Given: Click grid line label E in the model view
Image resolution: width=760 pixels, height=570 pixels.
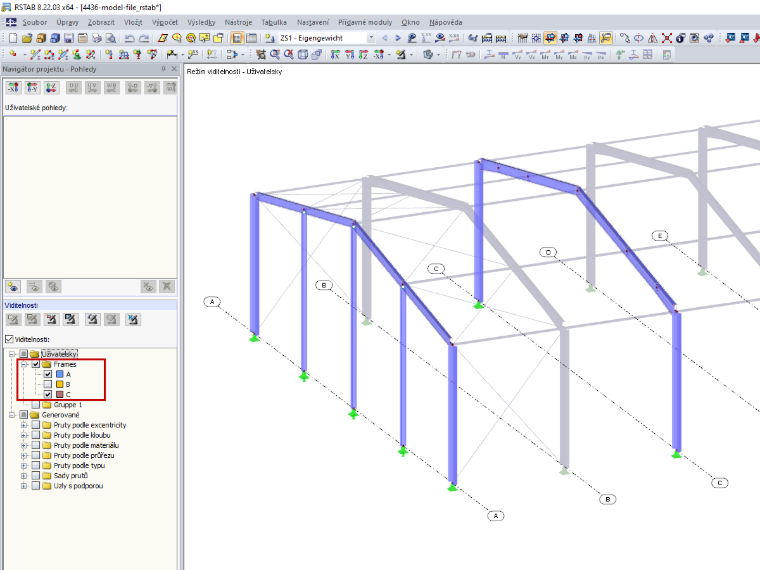Looking at the screenshot, I should click(660, 236).
